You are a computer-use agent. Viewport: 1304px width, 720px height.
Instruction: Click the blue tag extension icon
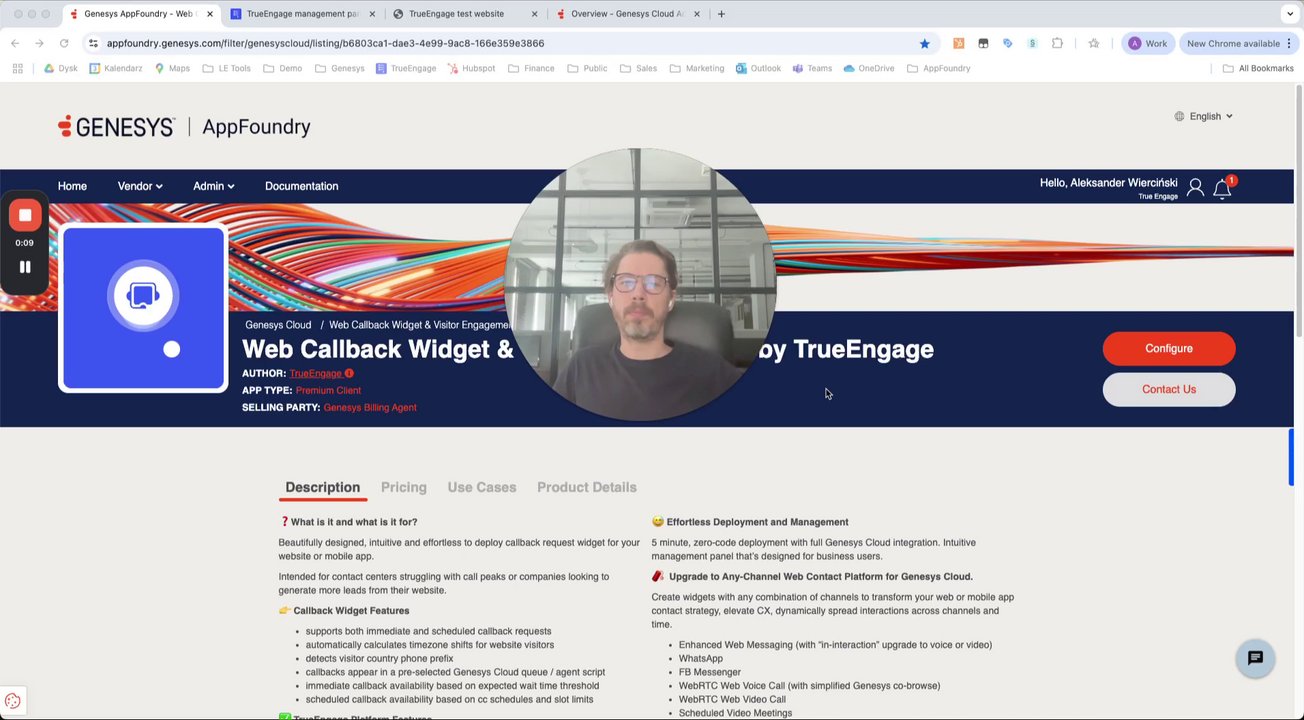click(x=1007, y=43)
